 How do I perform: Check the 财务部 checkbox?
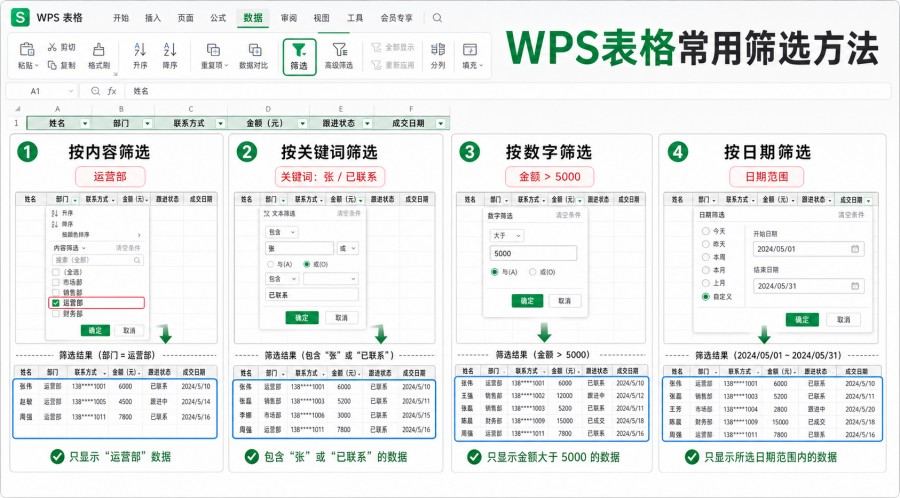tap(56, 314)
